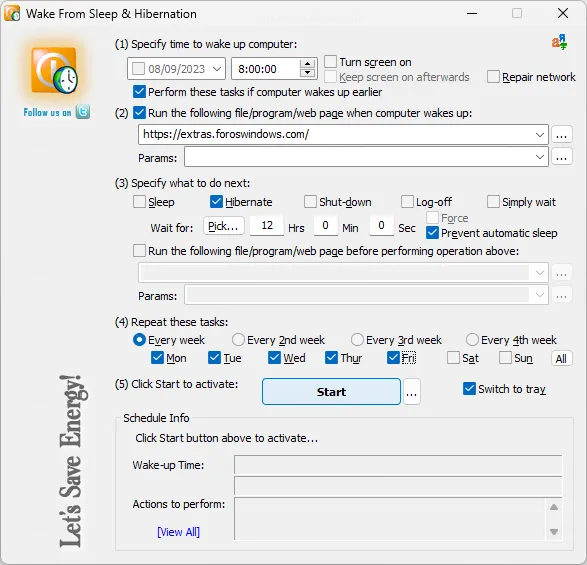The width and height of the screenshot is (587, 565).
Task: Click title bar app icon
Action: pos(12,13)
